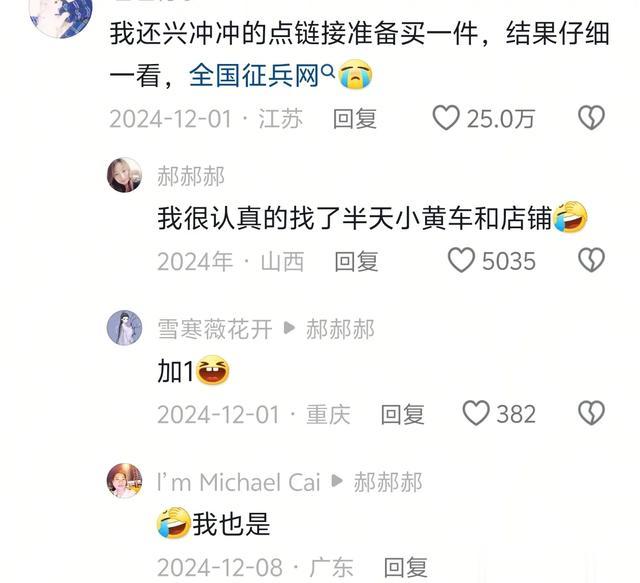Image resolution: width=640 pixels, height=583 pixels.
Task: Tap broken heart on the 重庆 comment
Action: point(591,414)
